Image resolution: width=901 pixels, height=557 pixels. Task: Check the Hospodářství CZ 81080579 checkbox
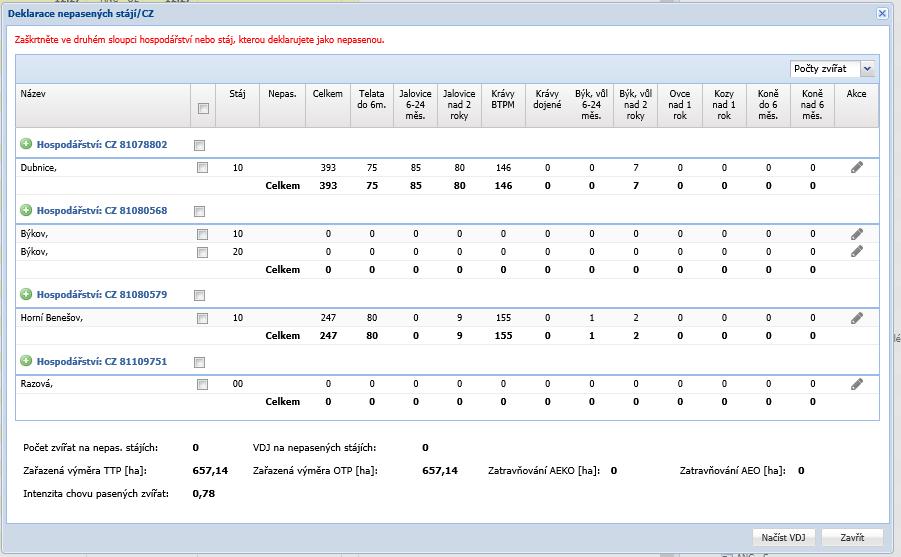199,295
